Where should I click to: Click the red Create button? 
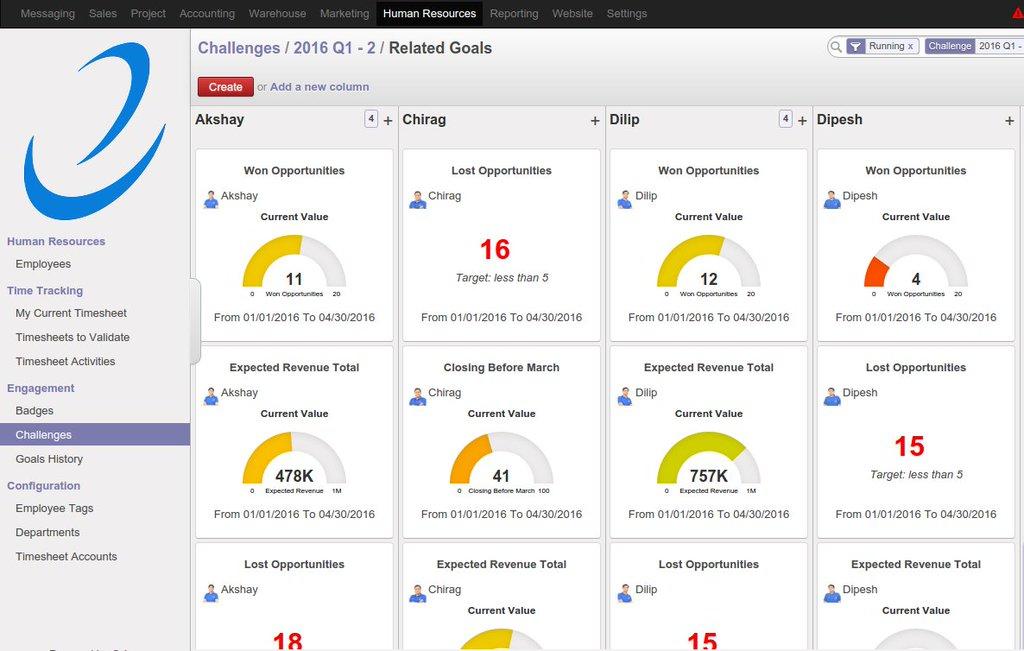click(225, 87)
